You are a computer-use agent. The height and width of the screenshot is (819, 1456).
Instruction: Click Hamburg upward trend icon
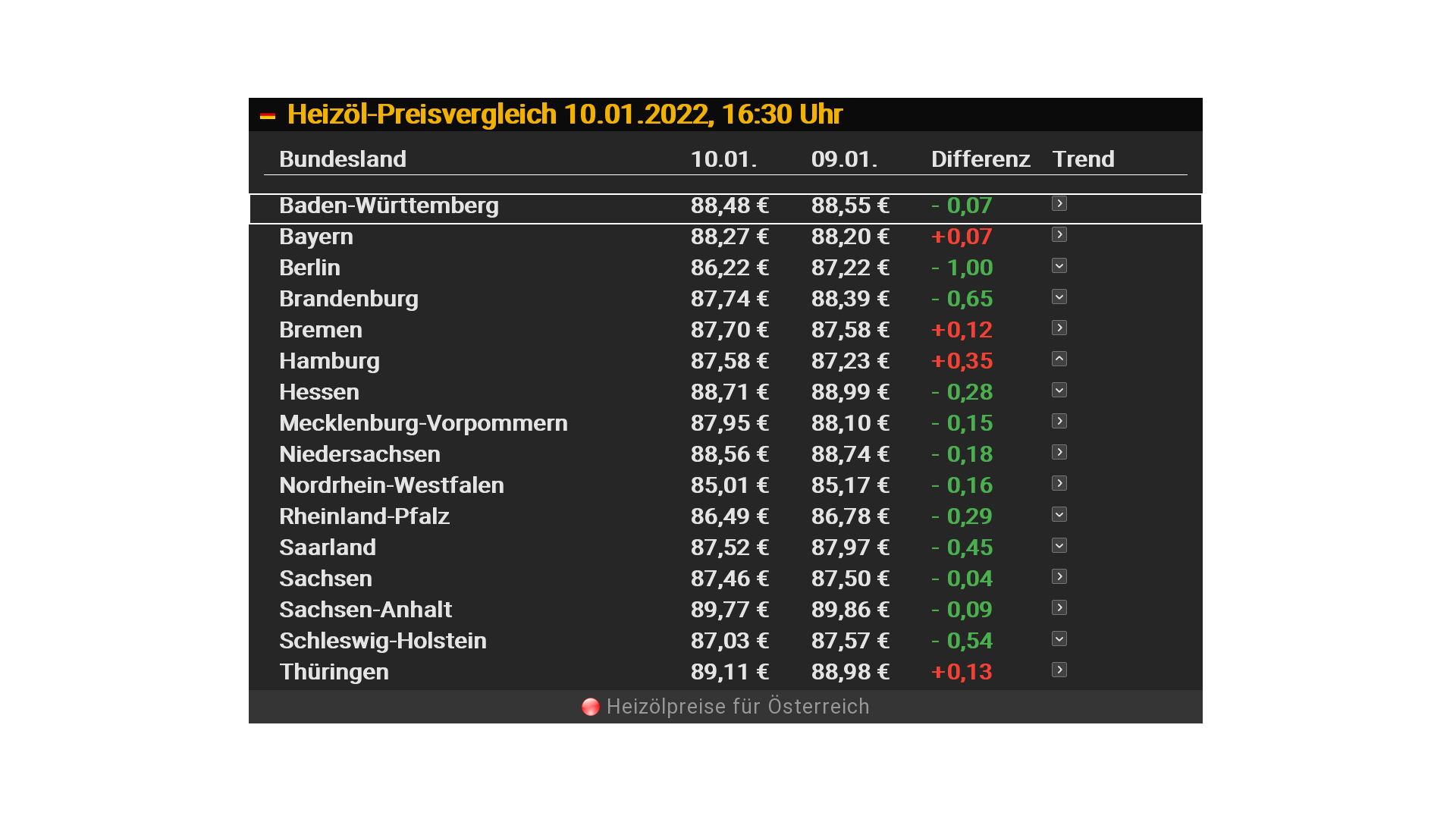point(1059,359)
